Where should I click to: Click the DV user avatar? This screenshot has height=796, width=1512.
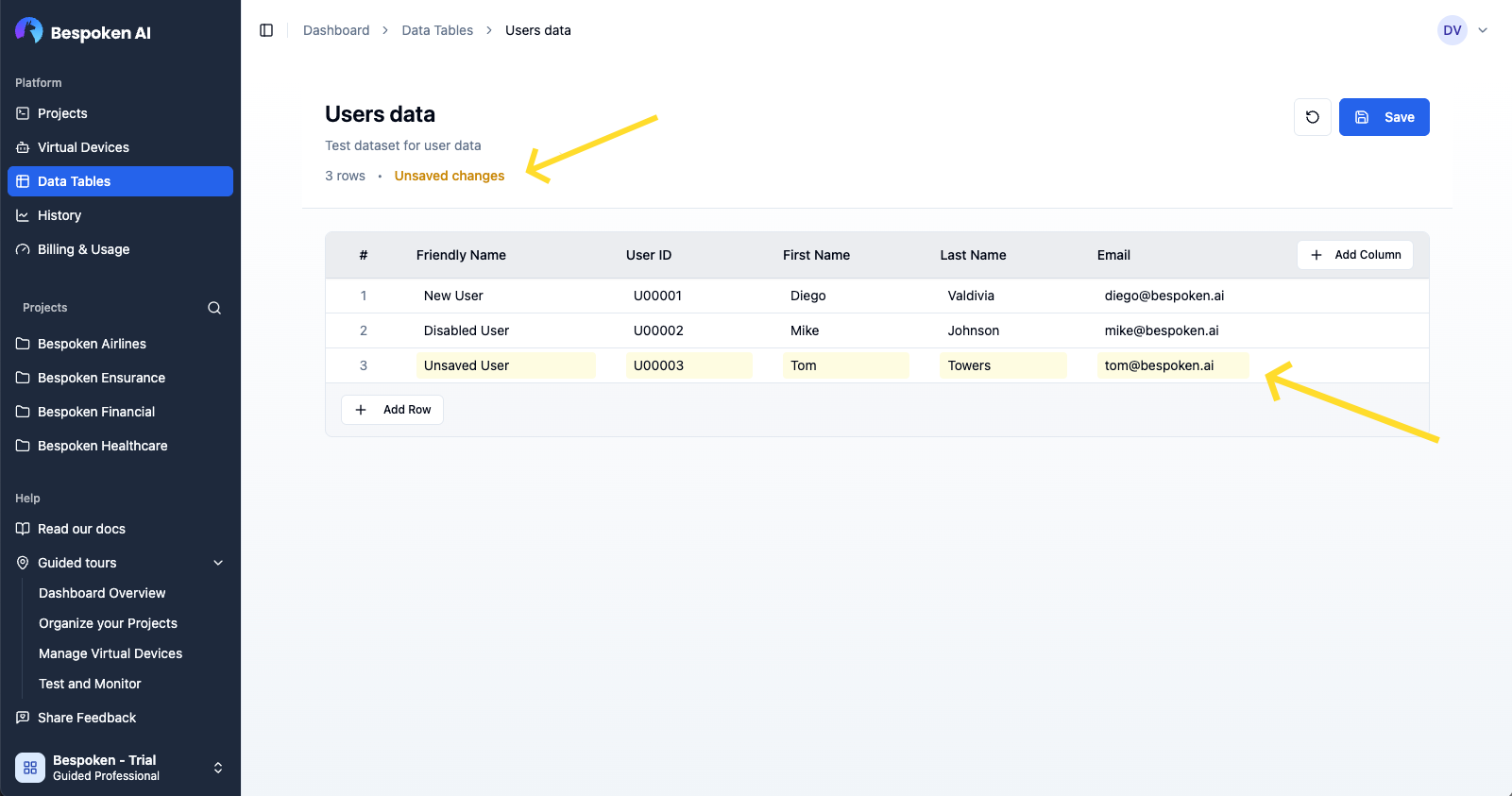click(x=1452, y=30)
